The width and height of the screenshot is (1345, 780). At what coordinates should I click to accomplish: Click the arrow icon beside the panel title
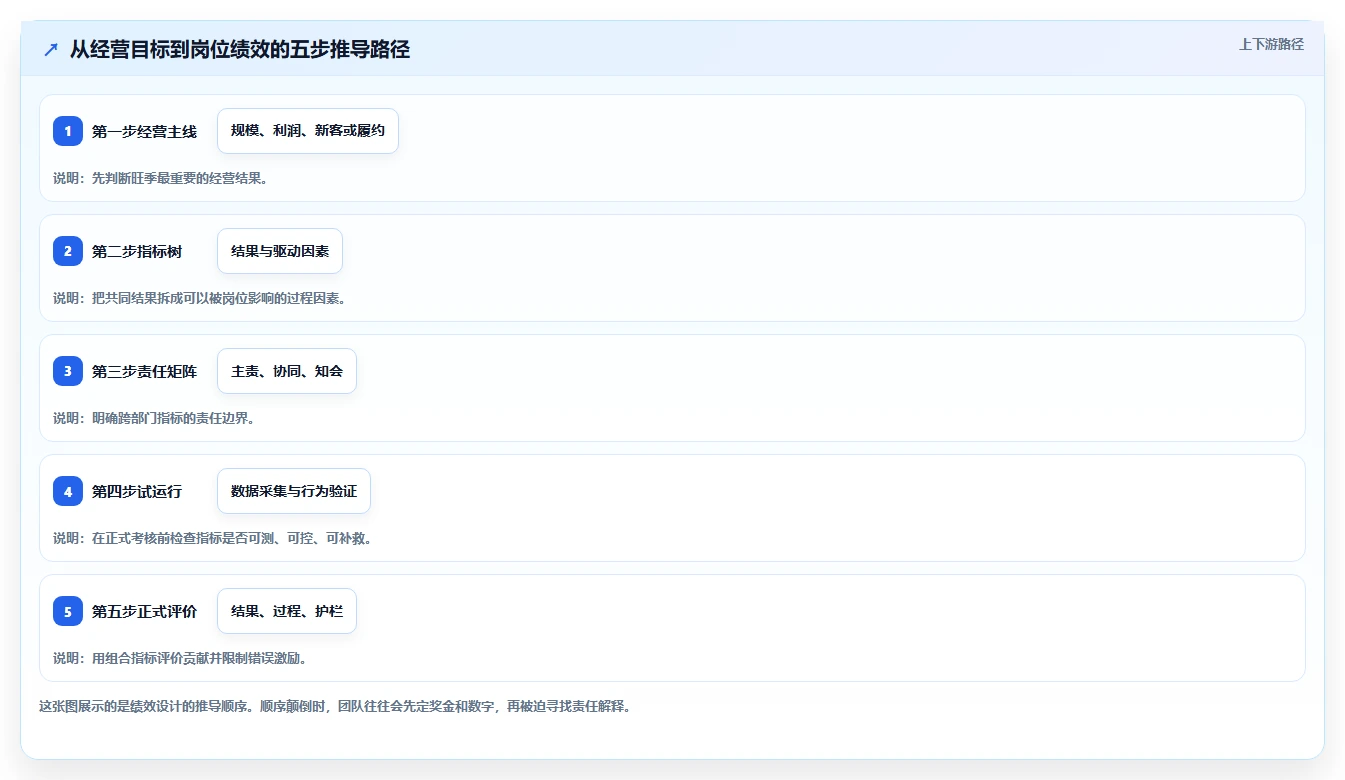click(51, 49)
